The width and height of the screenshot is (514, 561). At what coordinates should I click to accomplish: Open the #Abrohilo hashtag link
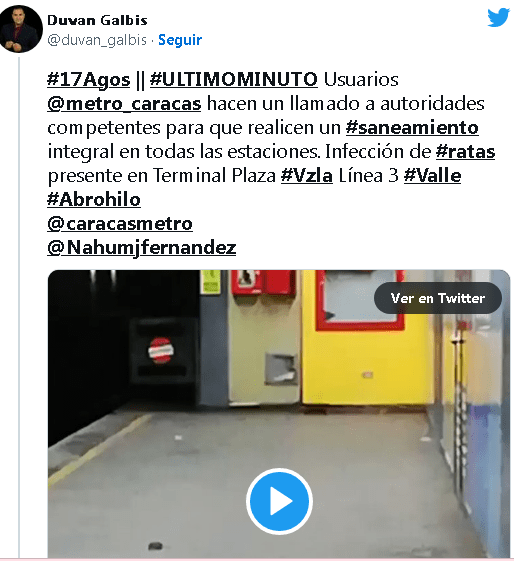point(94,199)
